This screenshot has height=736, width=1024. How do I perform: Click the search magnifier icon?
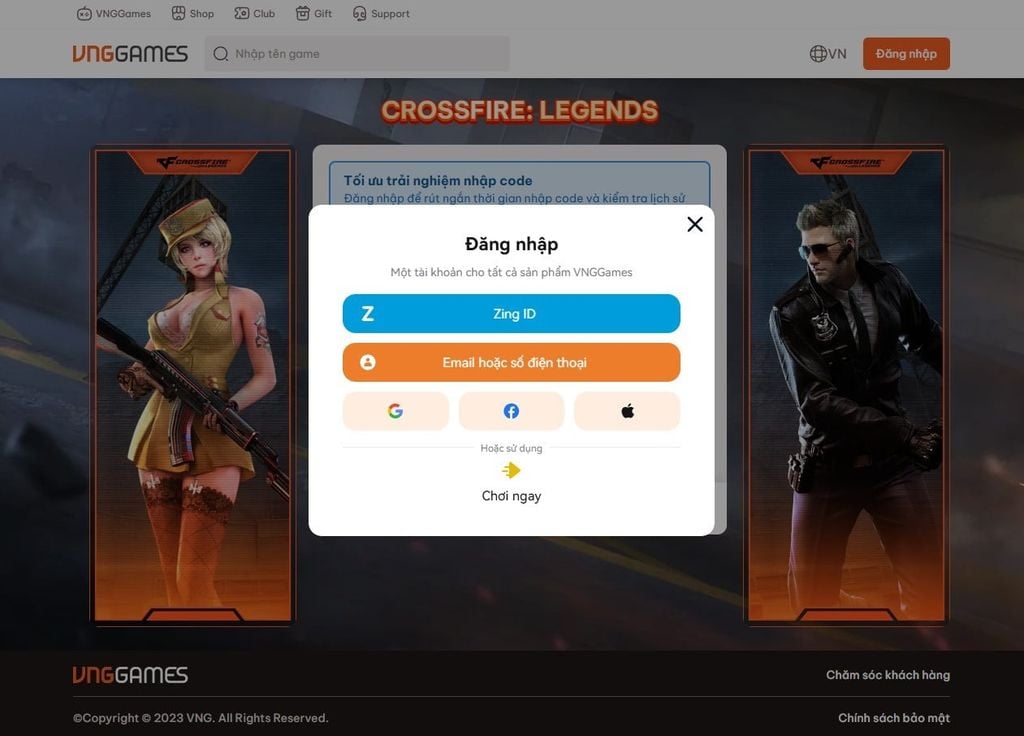(x=221, y=53)
